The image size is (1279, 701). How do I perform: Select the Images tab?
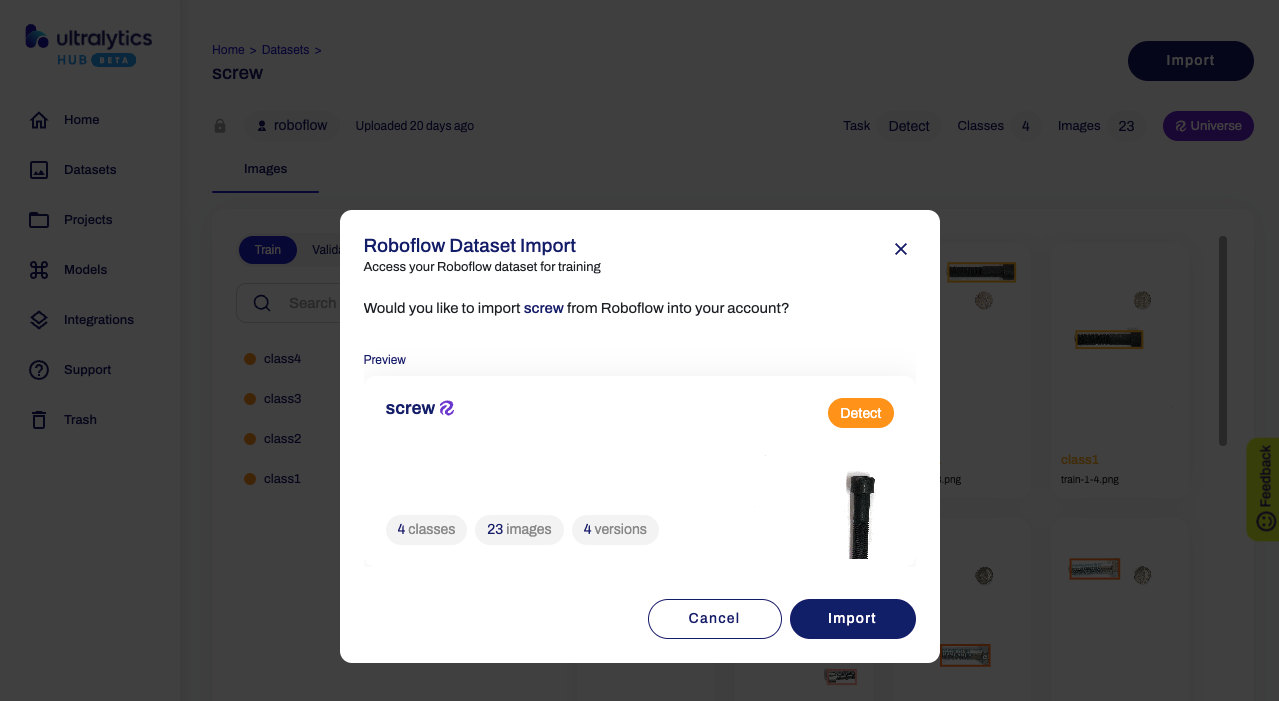click(x=265, y=169)
